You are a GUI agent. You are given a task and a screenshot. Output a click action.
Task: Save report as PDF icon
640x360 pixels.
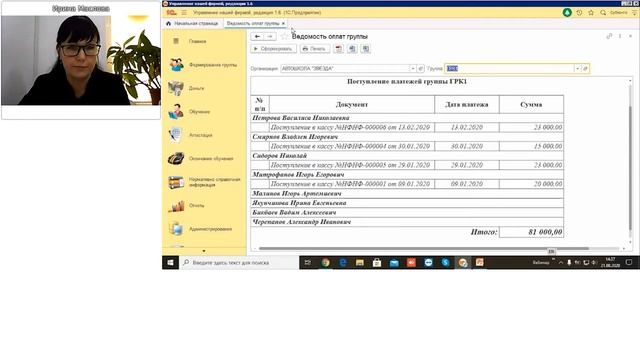pyautogui.click(x=338, y=49)
